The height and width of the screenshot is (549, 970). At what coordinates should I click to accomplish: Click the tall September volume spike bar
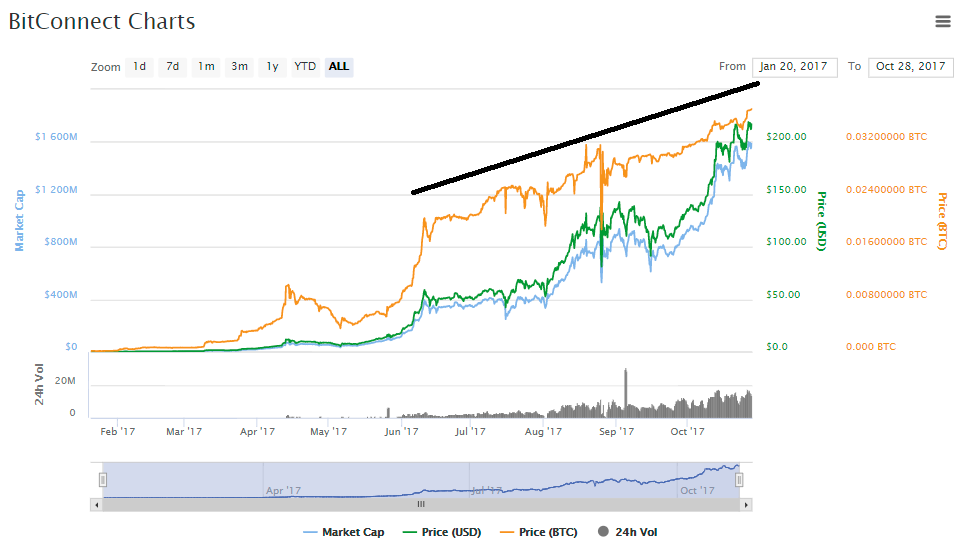click(625, 392)
